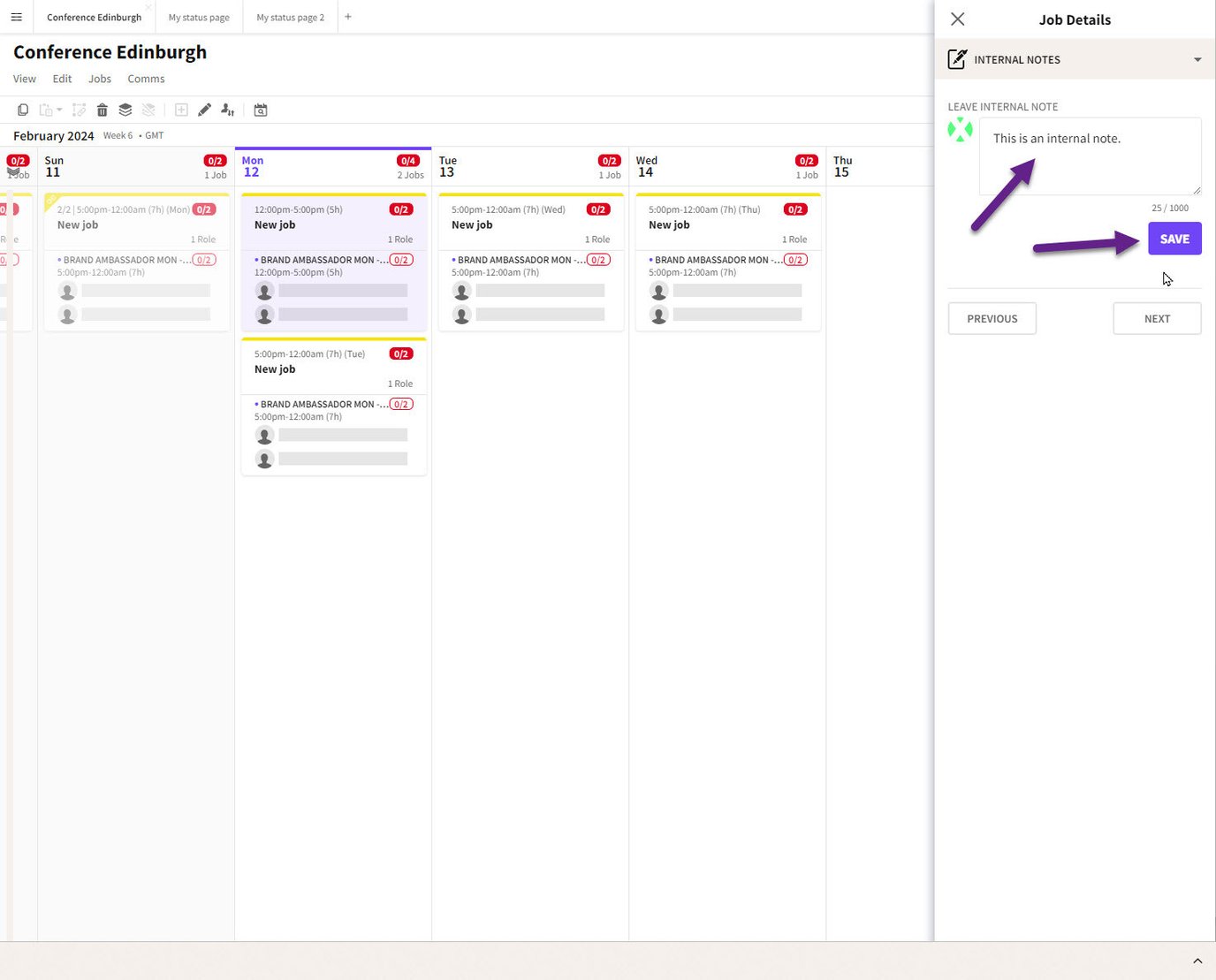Click the stacked layers icon

click(x=125, y=110)
